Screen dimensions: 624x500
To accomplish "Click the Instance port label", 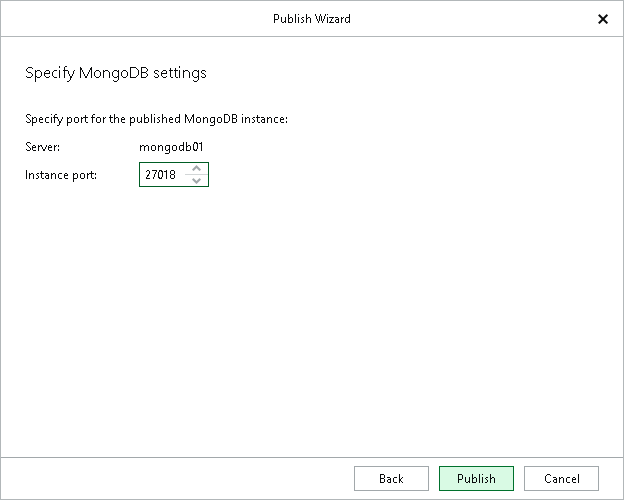I will click(x=60, y=176).
